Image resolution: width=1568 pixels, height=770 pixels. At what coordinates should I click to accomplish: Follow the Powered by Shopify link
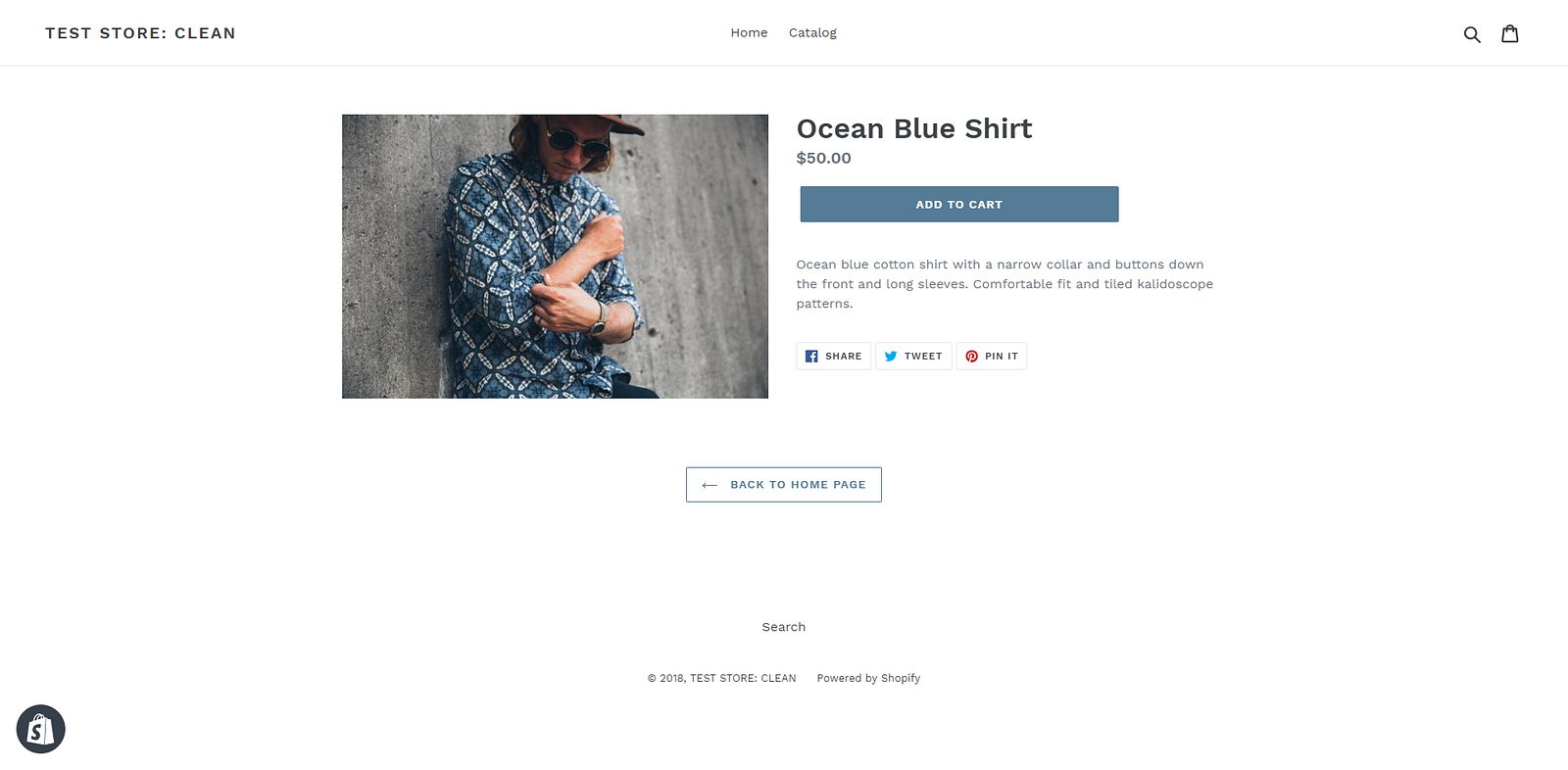[868, 678]
